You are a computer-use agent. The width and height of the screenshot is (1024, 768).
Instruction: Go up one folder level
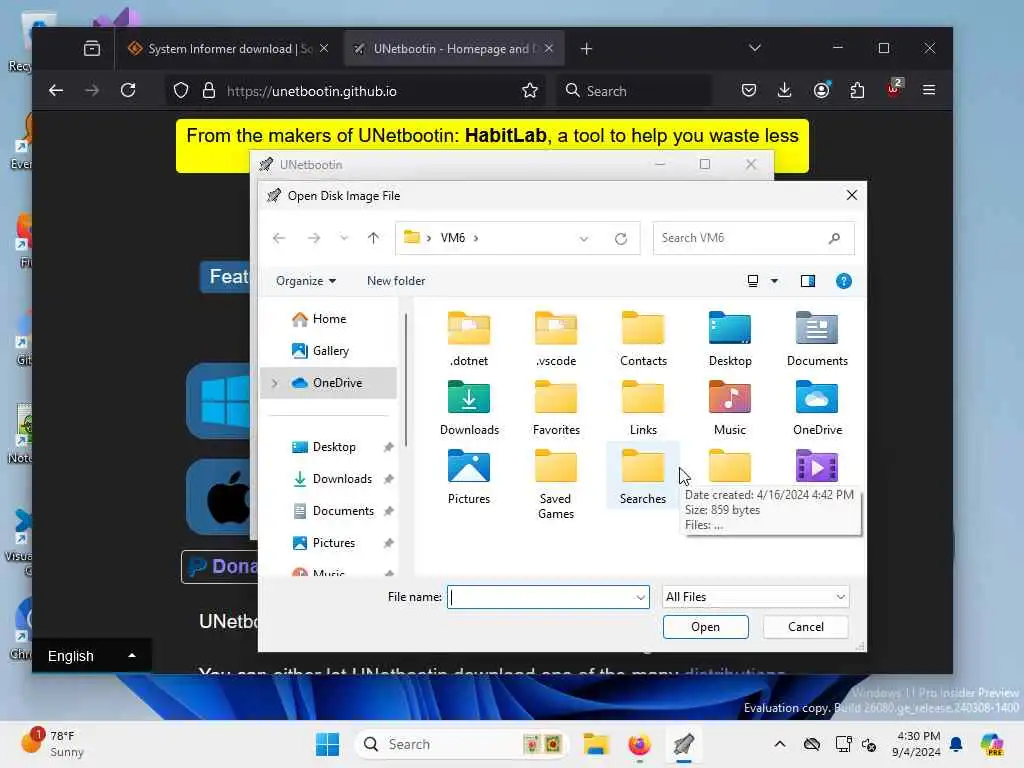[x=374, y=238]
